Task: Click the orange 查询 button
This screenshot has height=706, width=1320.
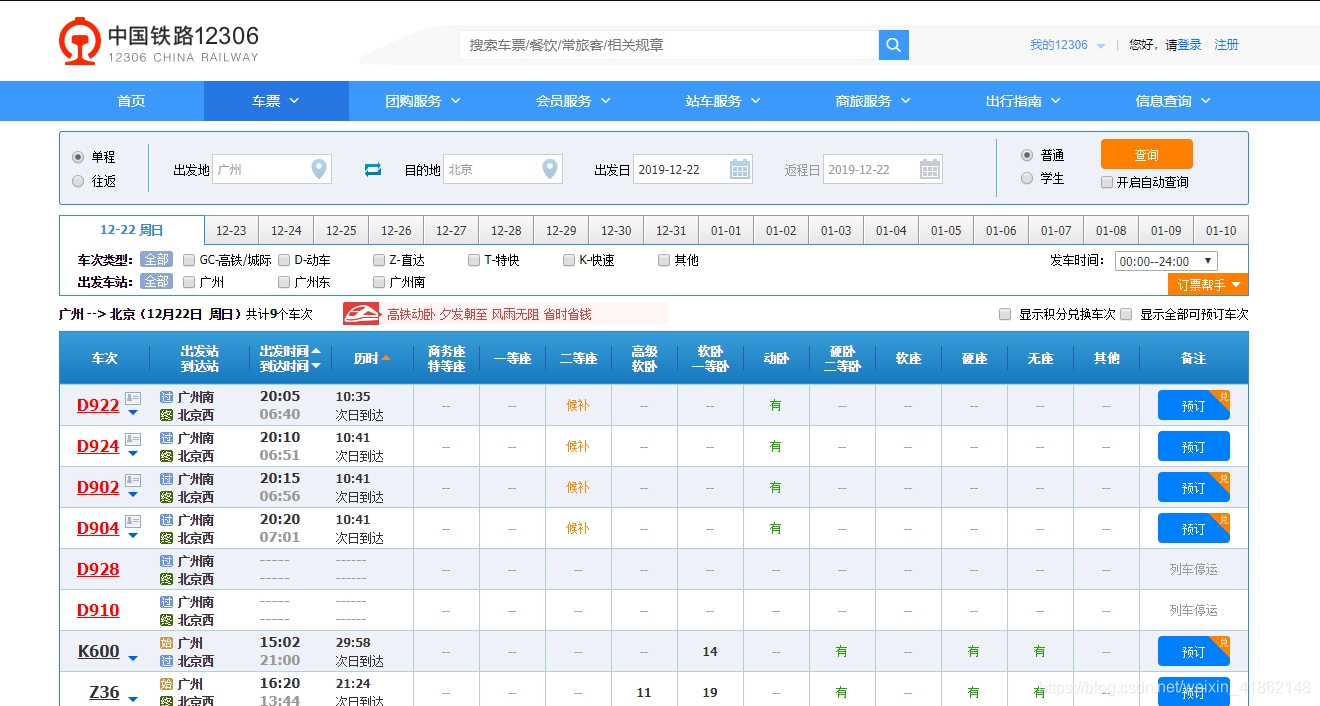Action: pos(1147,154)
